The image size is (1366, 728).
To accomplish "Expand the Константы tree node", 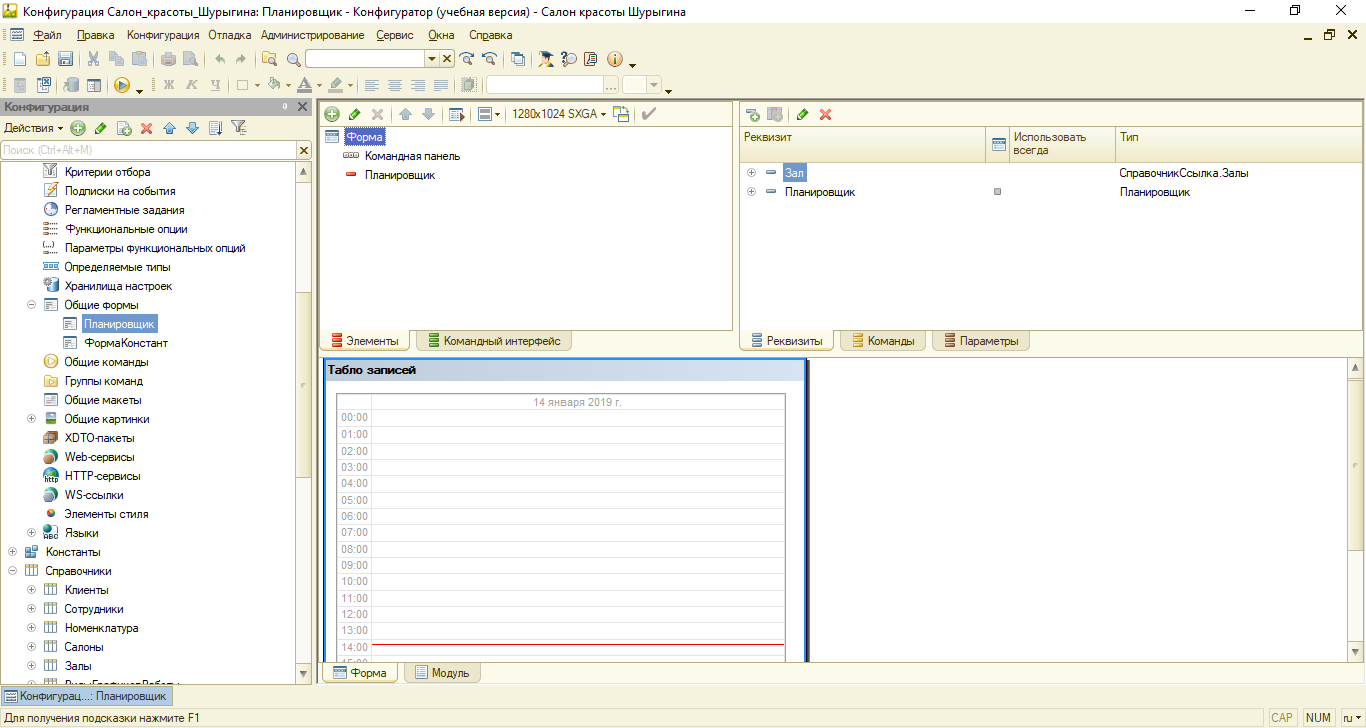I will click(12, 552).
